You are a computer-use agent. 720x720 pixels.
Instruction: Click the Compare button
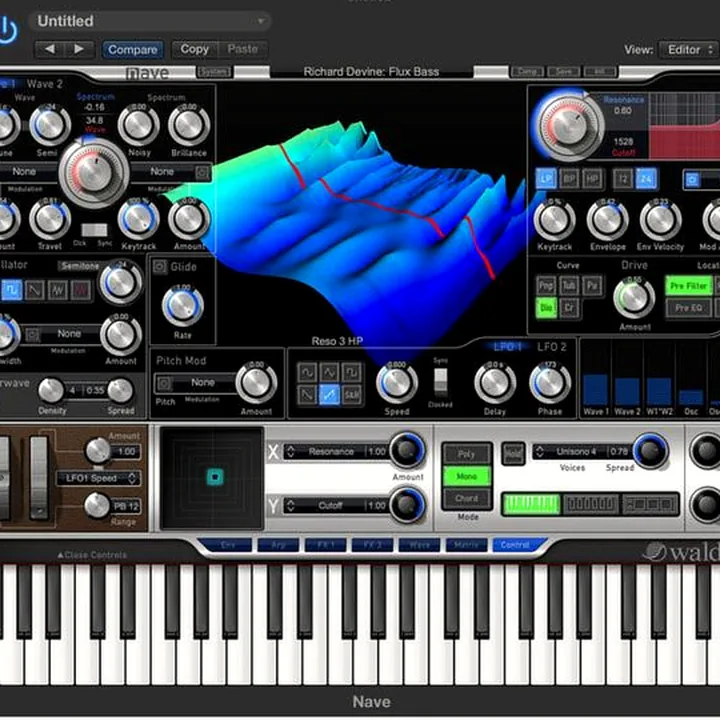point(133,49)
